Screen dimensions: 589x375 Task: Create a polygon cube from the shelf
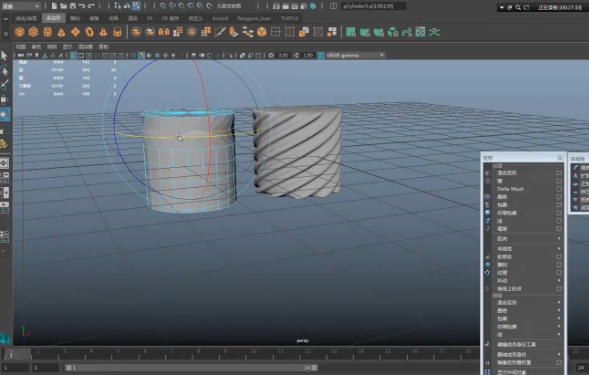click(33, 32)
